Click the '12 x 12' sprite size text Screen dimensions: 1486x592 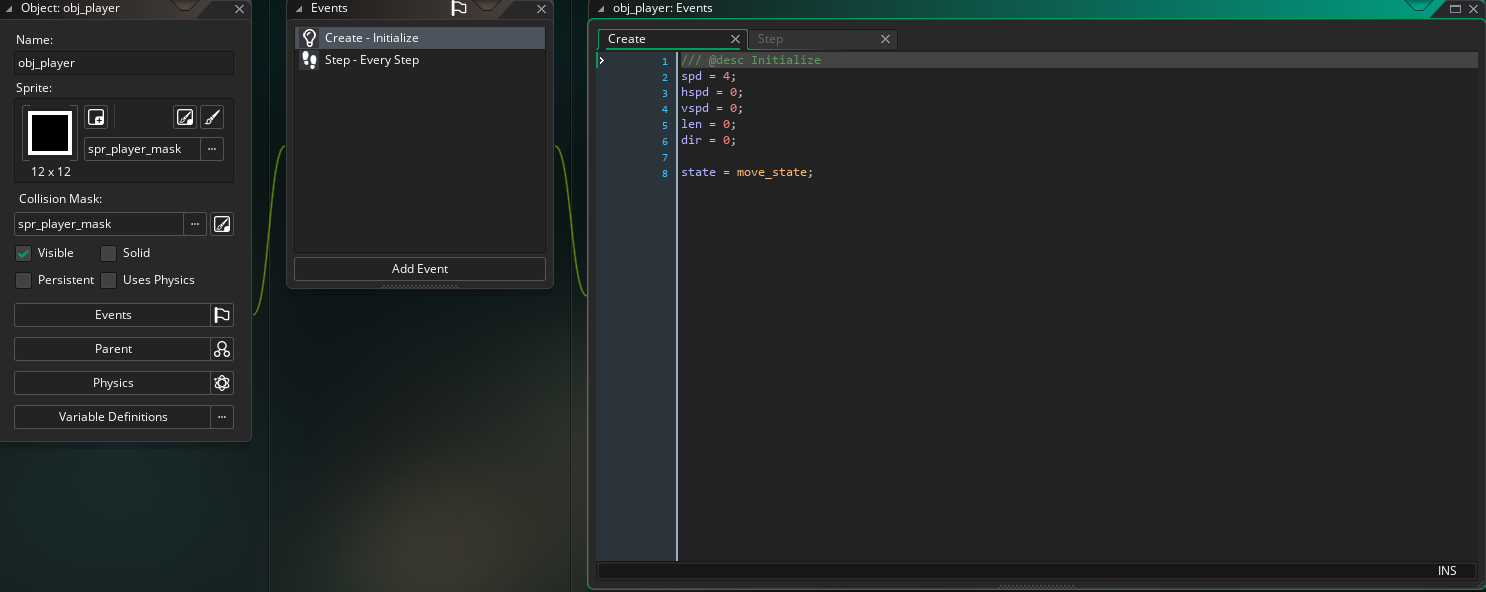pyautogui.click(x=50, y=172)
